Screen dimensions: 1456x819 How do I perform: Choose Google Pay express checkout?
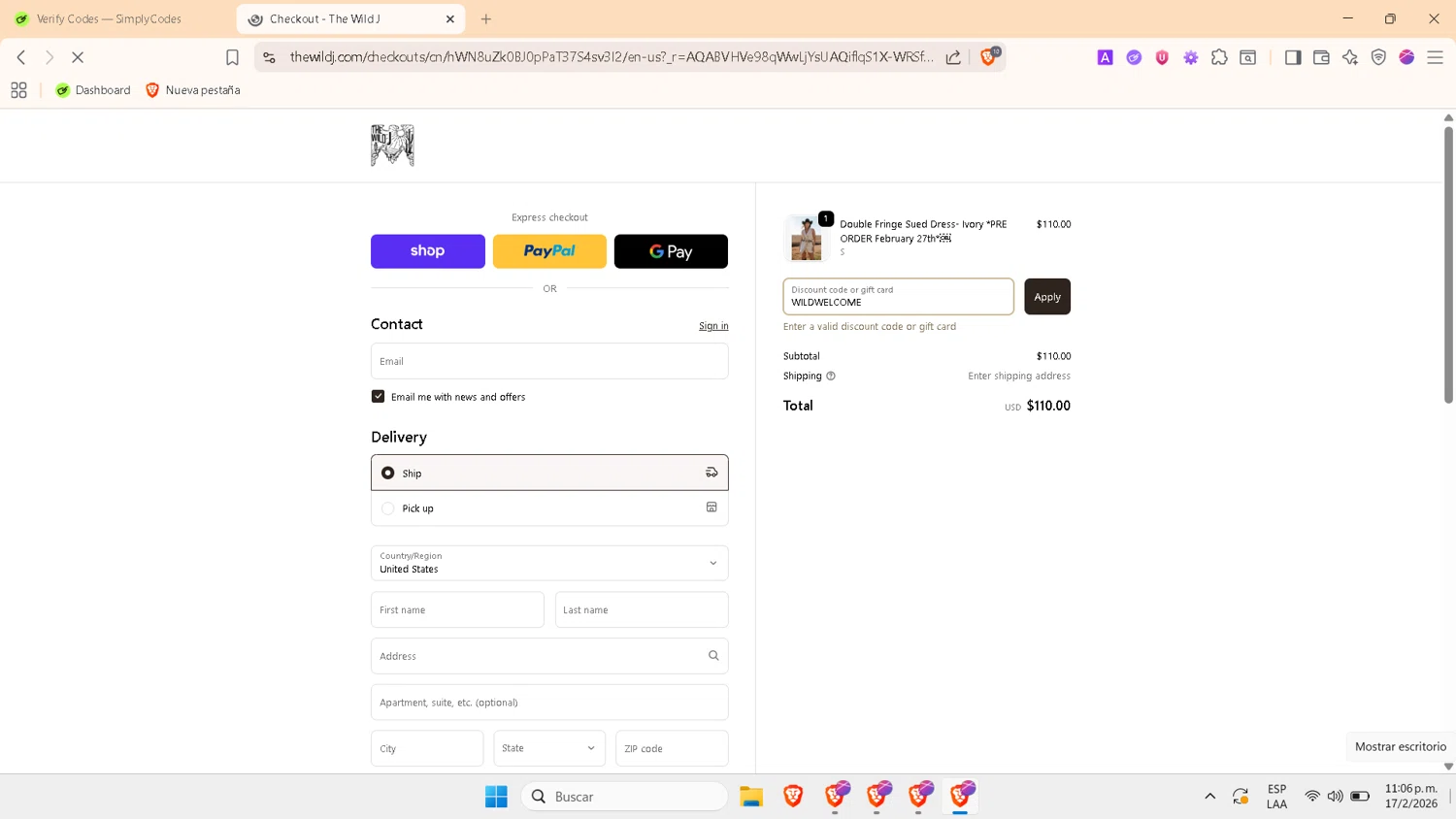[671, 251]
